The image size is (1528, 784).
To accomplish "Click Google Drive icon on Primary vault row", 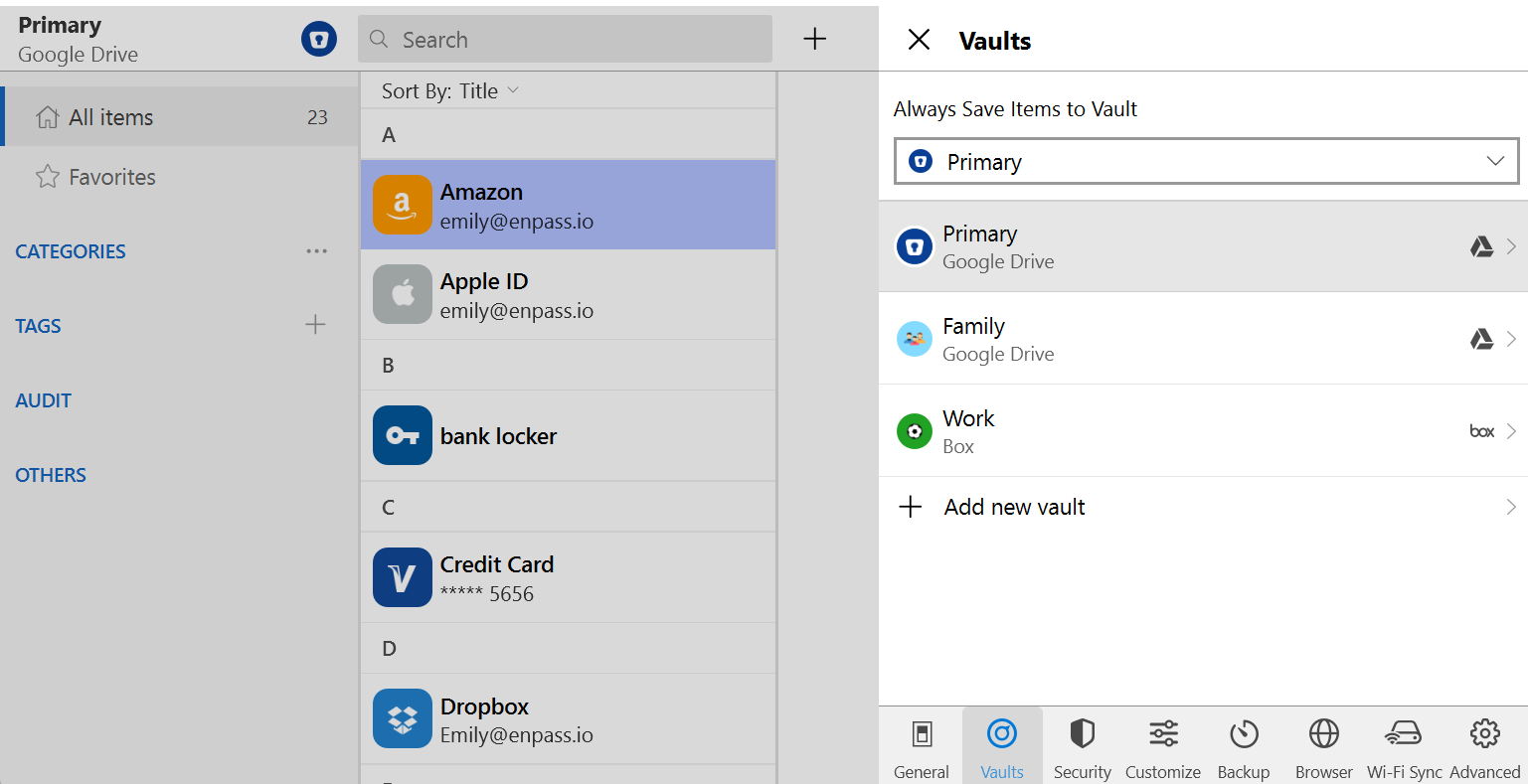I will [x=1481, y=246].
